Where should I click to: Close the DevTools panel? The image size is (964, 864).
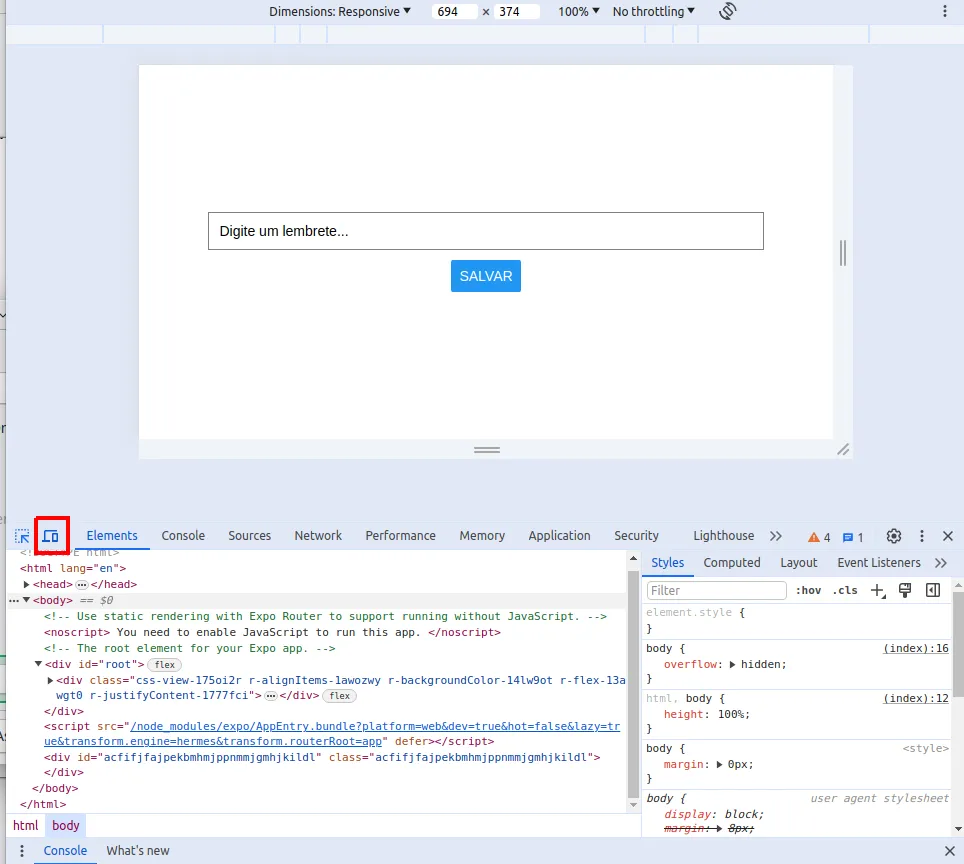948,536
